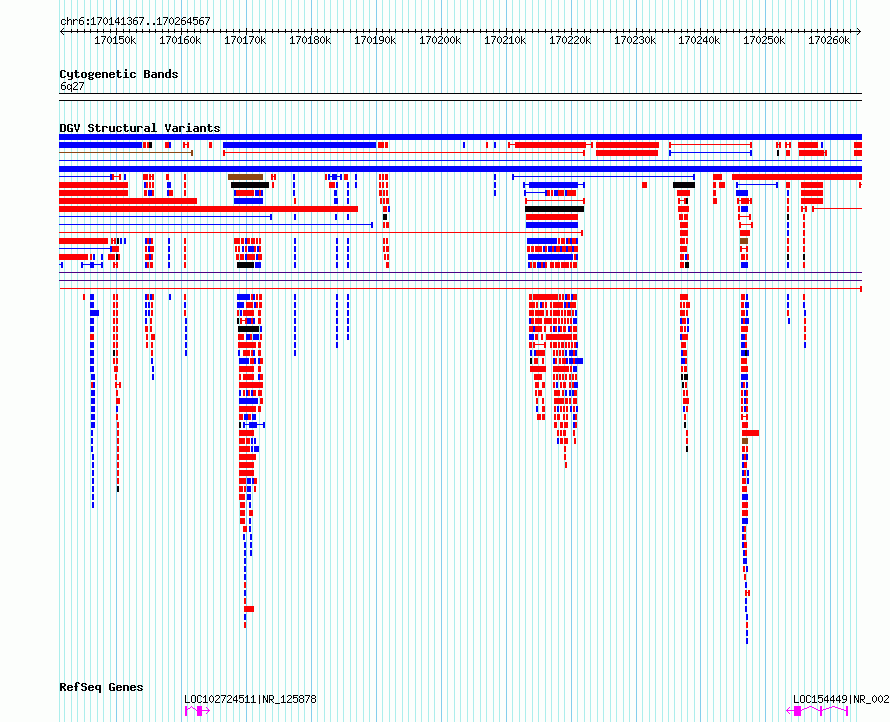The width and height of the screenshot is (890, 722).
Task: Click the 170260k scale tick label
Action: (x=829, y=40)
